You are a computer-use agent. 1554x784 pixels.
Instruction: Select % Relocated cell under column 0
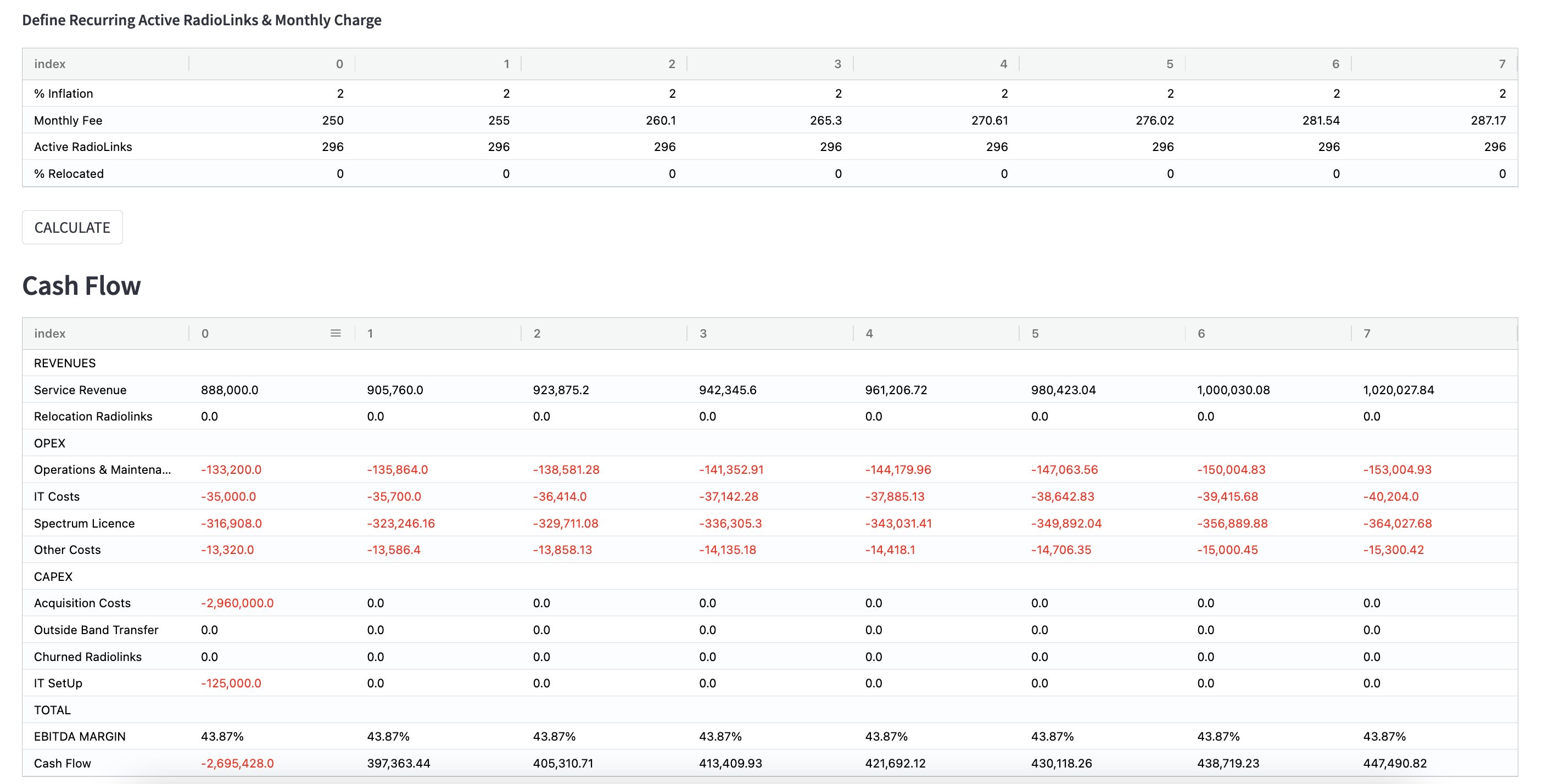(x=340, y=173)
